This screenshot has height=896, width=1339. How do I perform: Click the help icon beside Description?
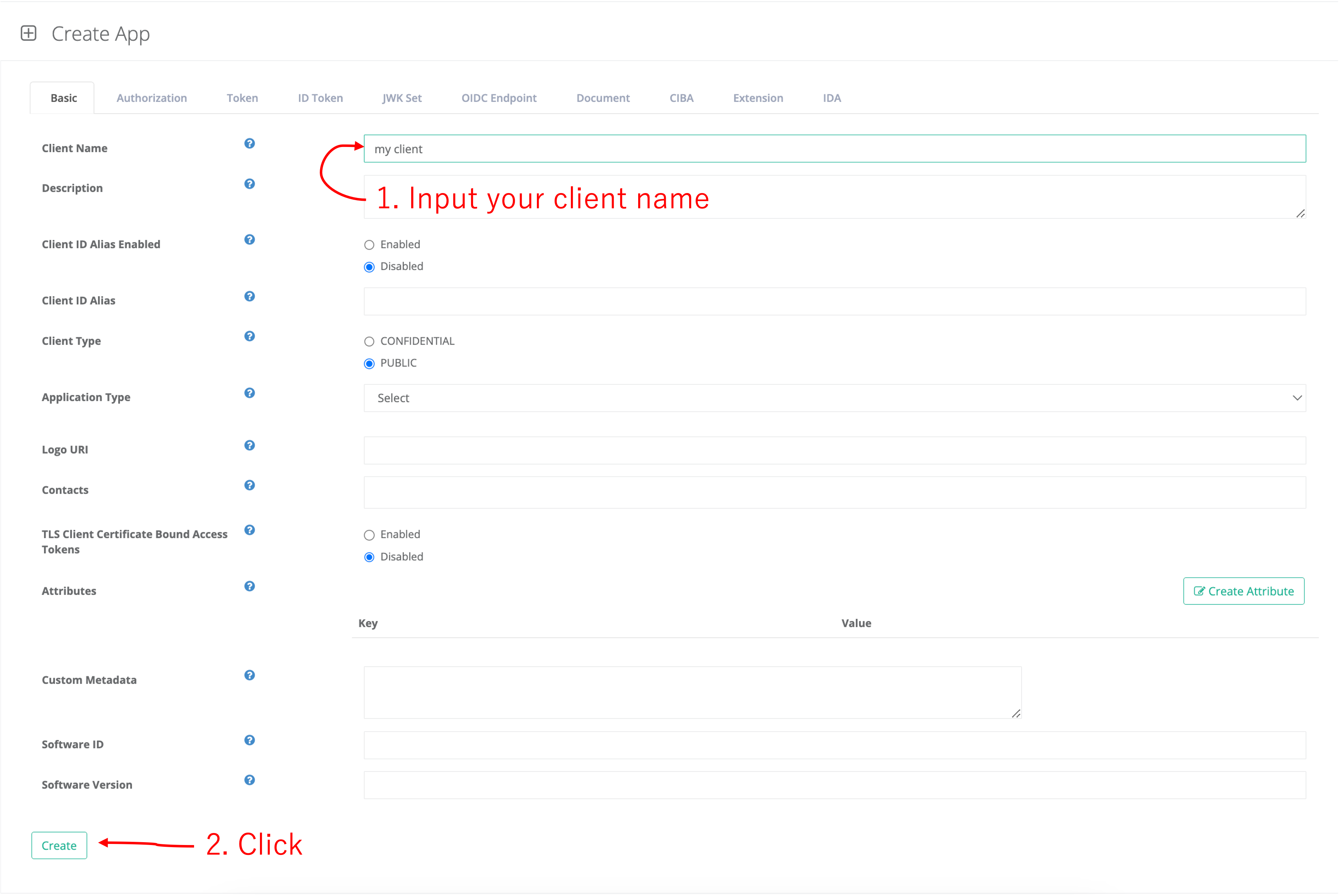pyautogui.click(x=250, y=184)
